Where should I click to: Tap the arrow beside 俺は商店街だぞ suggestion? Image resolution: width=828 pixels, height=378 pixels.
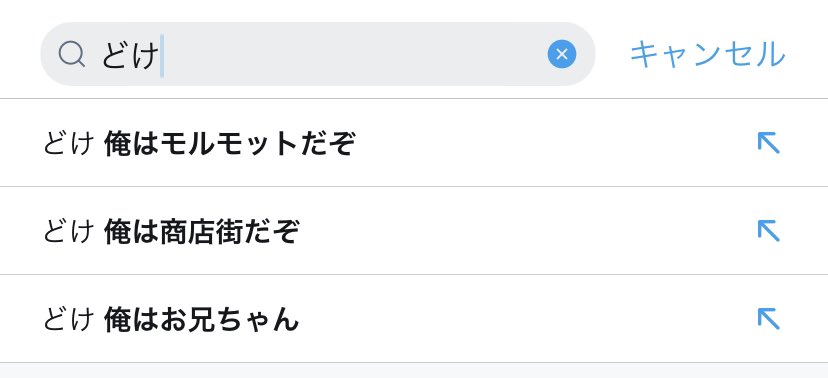coord(768,231)
